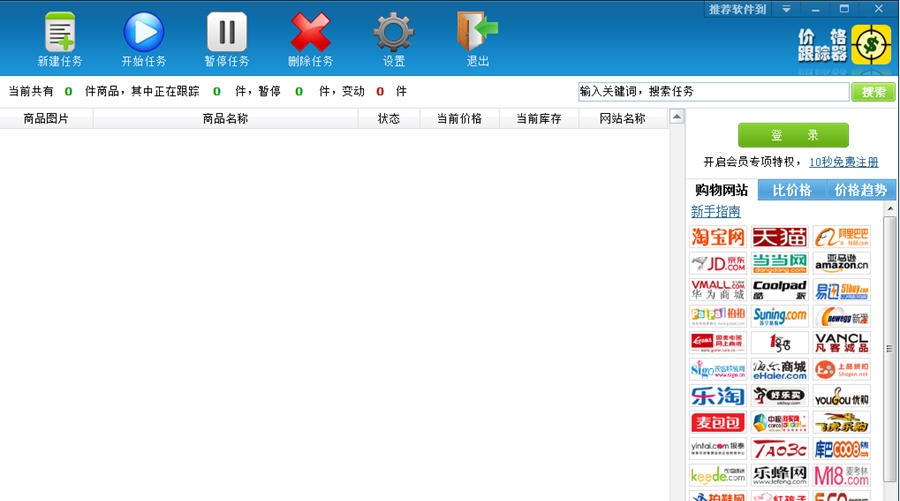Open the 当当网 dangdang logo
Image resolution: width=900 pixels, height=501 pixels.
tap(779, 263)
